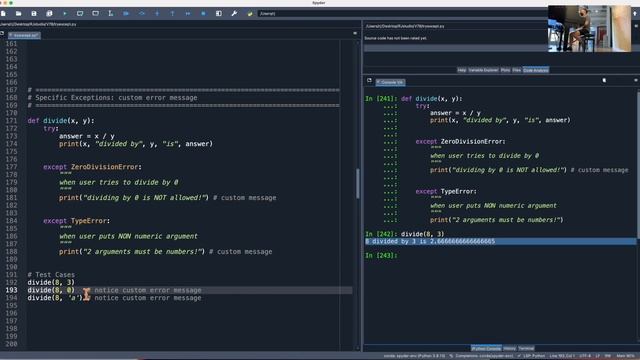Screen dimensions: 640x360
Task: Click the line and column status indicator
Action: (x=562, y=356)
